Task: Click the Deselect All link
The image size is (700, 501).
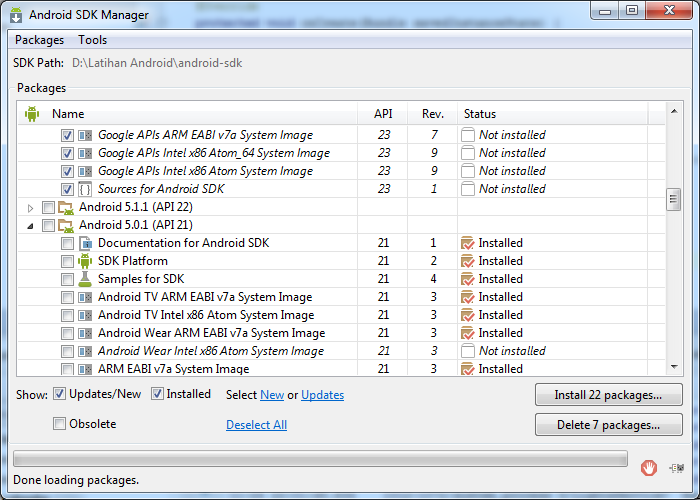Action: click(256, 425)
